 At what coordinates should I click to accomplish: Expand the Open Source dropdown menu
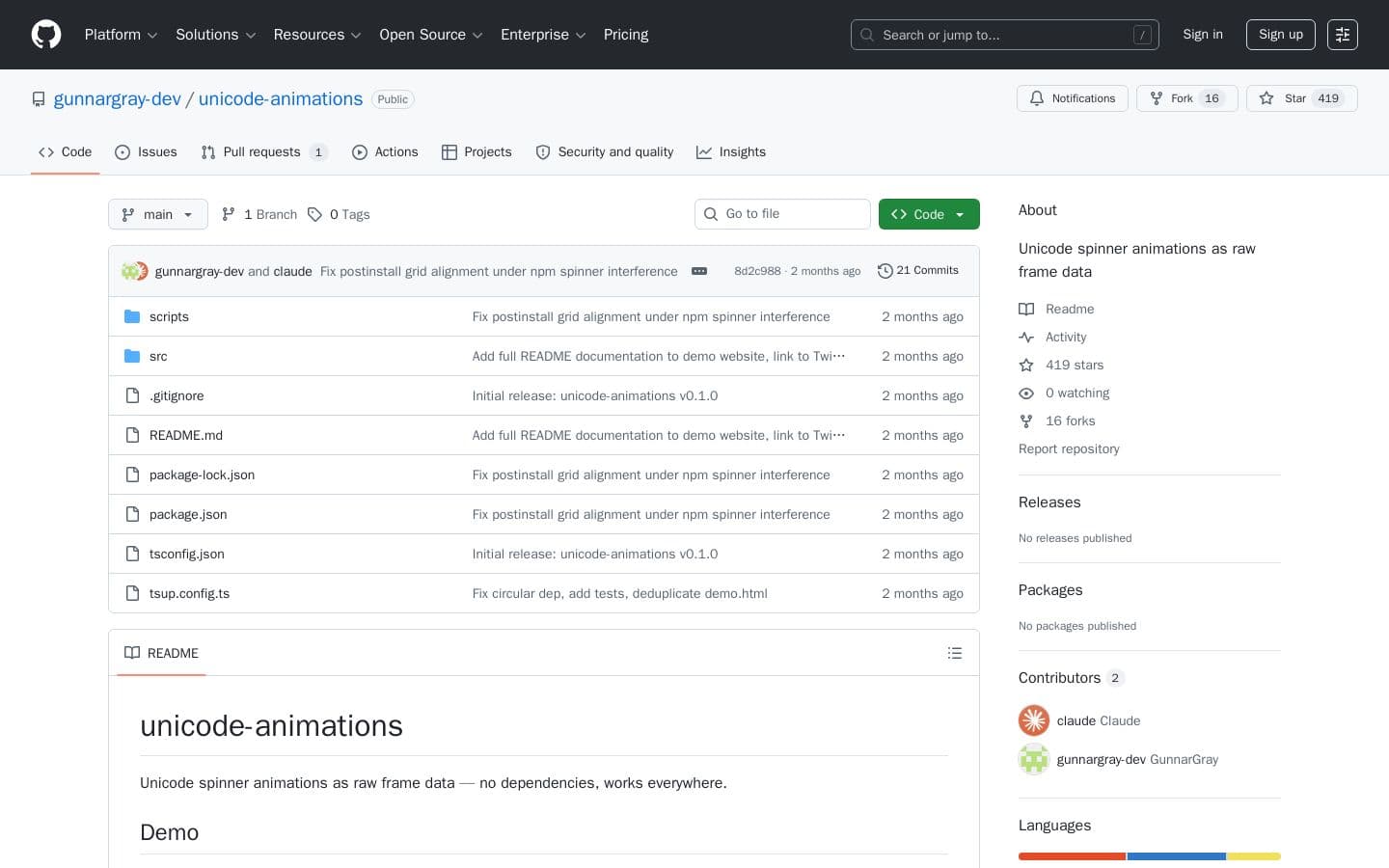[431, 35]
